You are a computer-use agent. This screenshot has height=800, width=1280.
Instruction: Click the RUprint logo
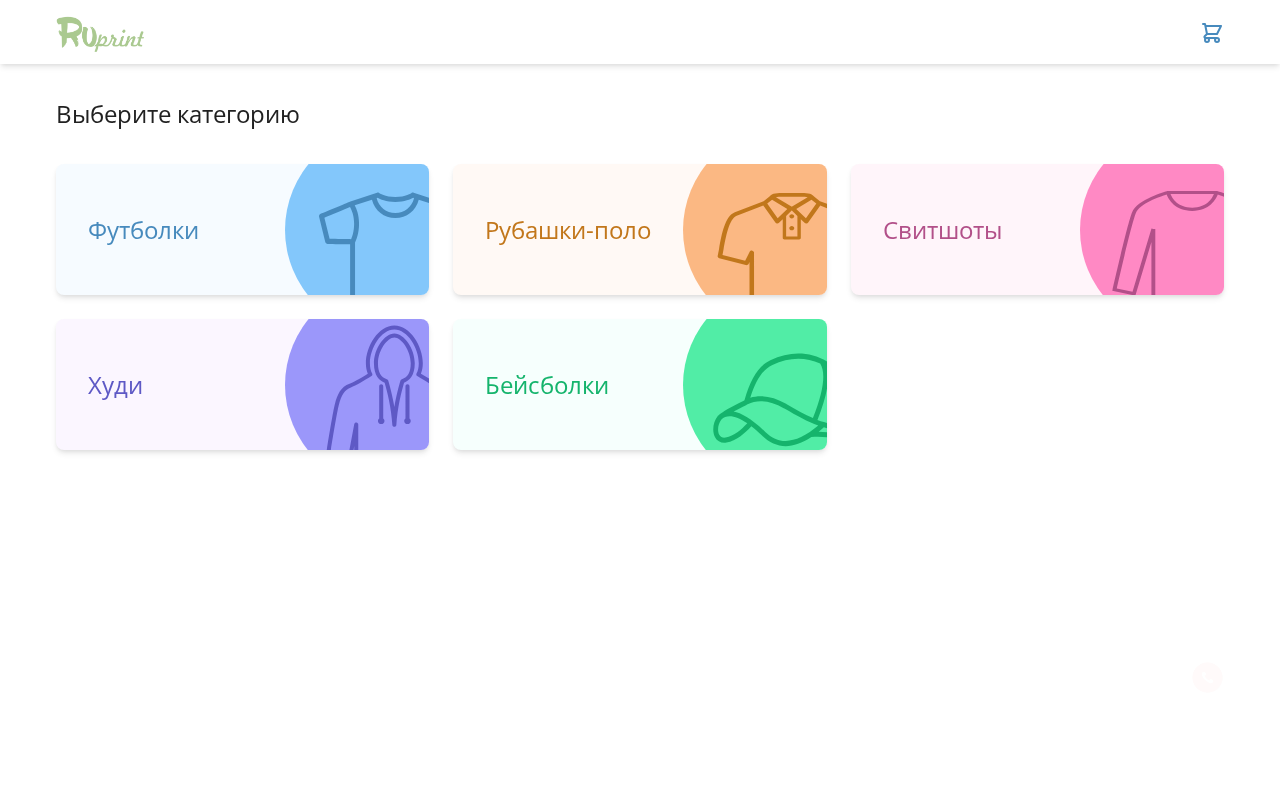coord(100,34)
